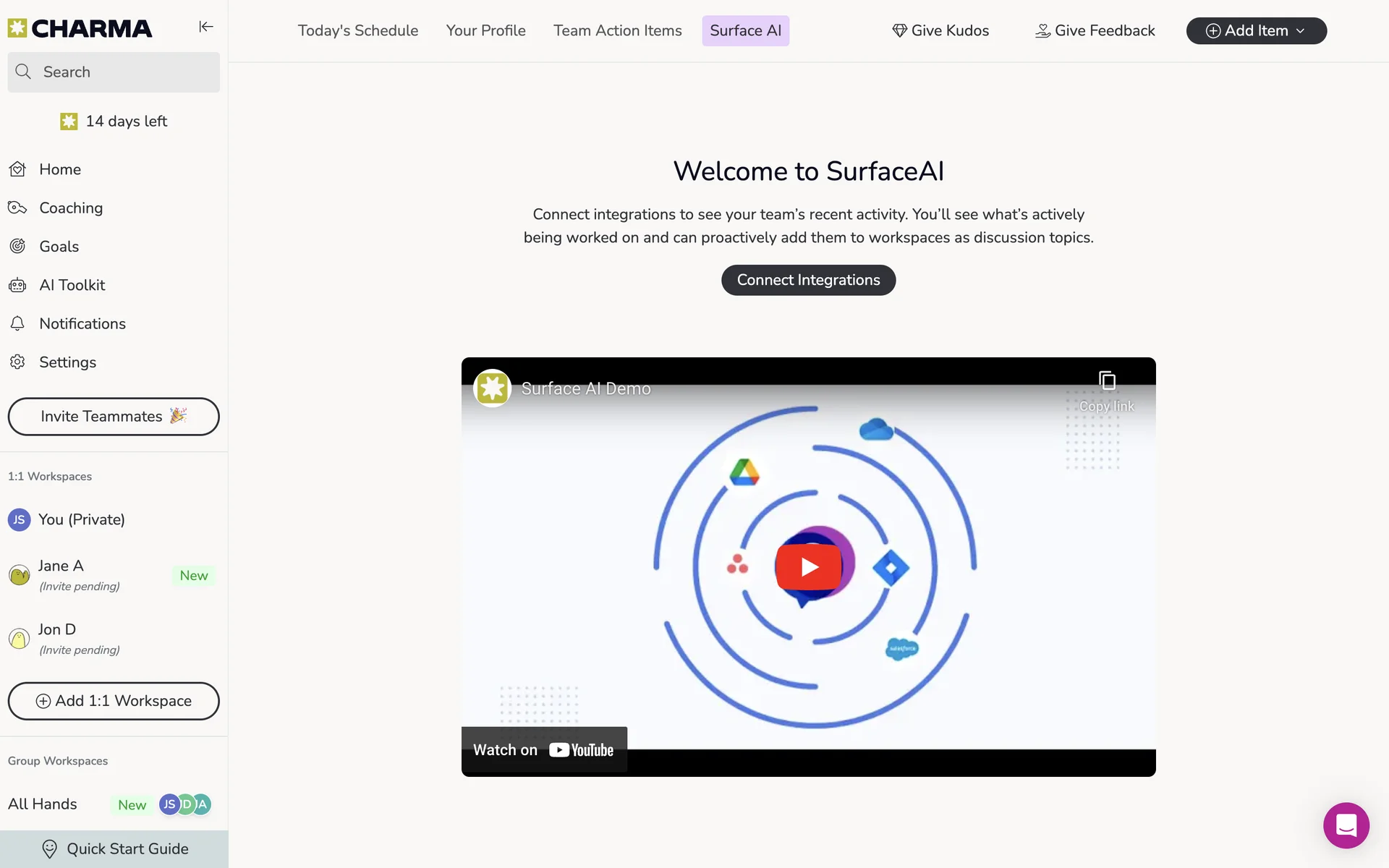Open the chat support bubble
1389x868 pixels.
[1346, 825]
